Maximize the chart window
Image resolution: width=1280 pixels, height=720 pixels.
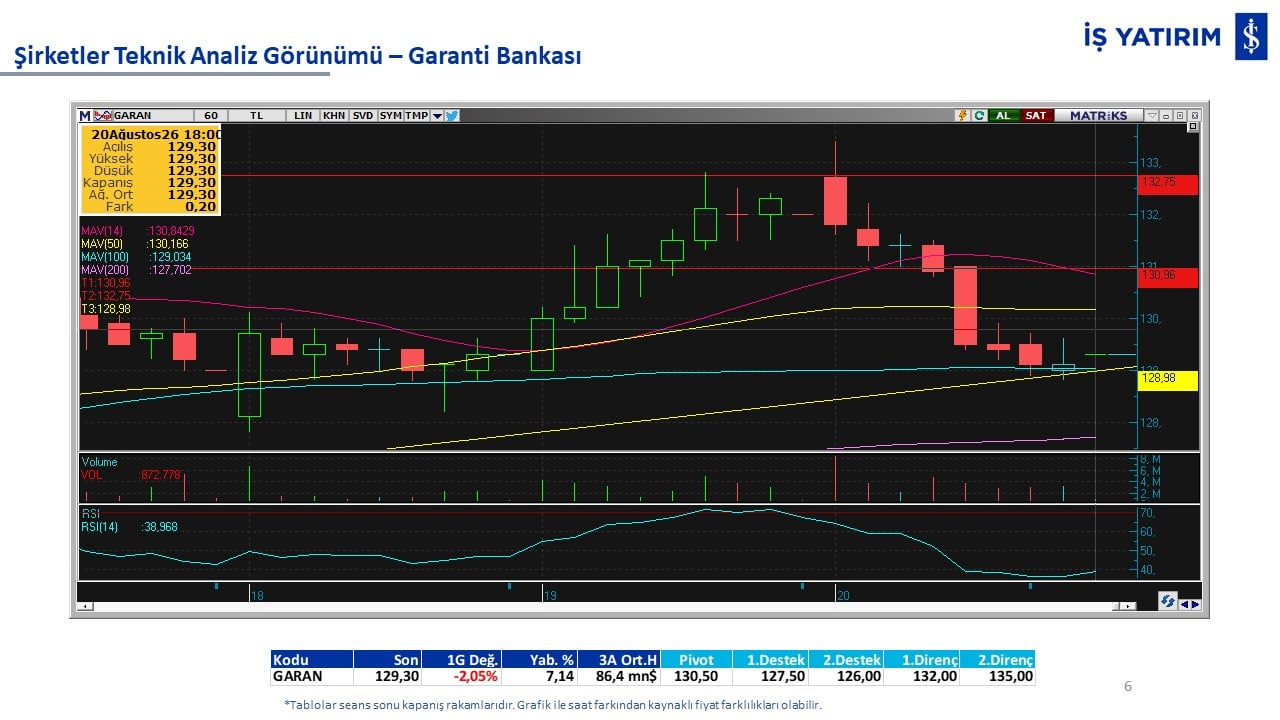(x=1179, y=115)
